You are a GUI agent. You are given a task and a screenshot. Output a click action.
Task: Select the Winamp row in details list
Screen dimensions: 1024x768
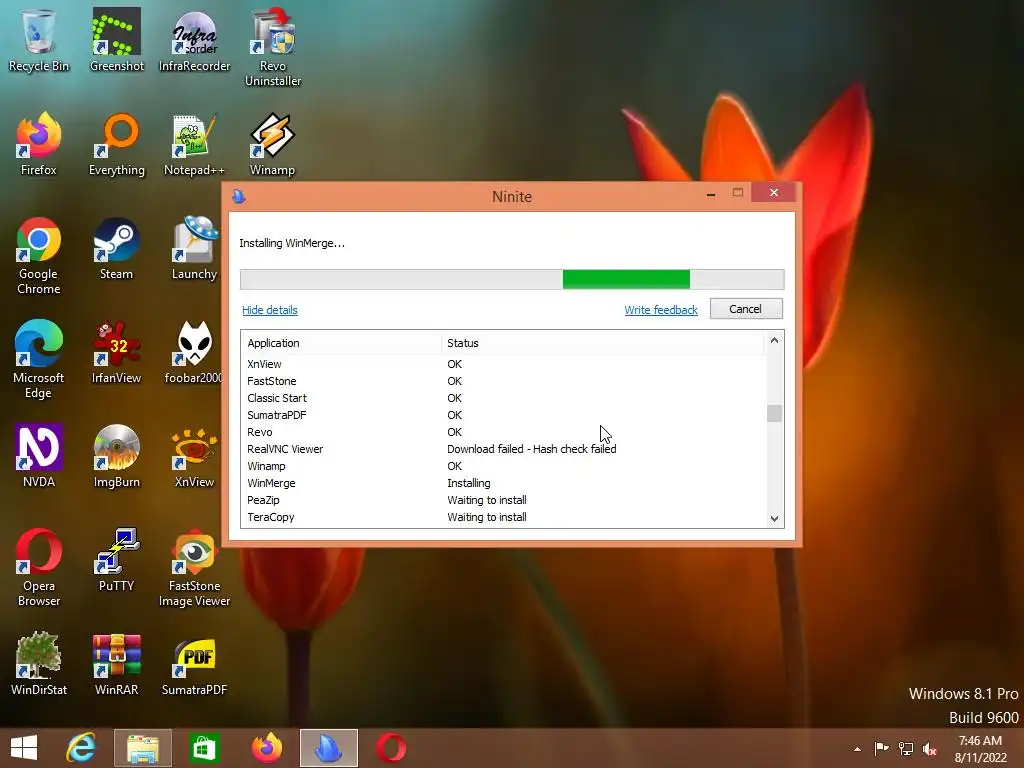[503, 466]
